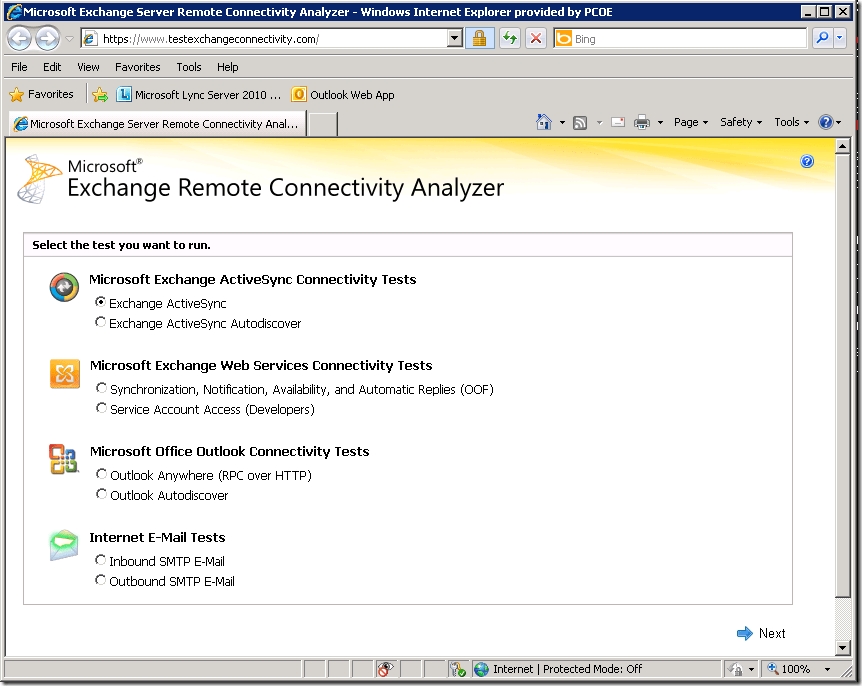The width and height of the screenshot is (862, 686).
Task: Click the browser Back arrow button
Action: click(19, 38)
